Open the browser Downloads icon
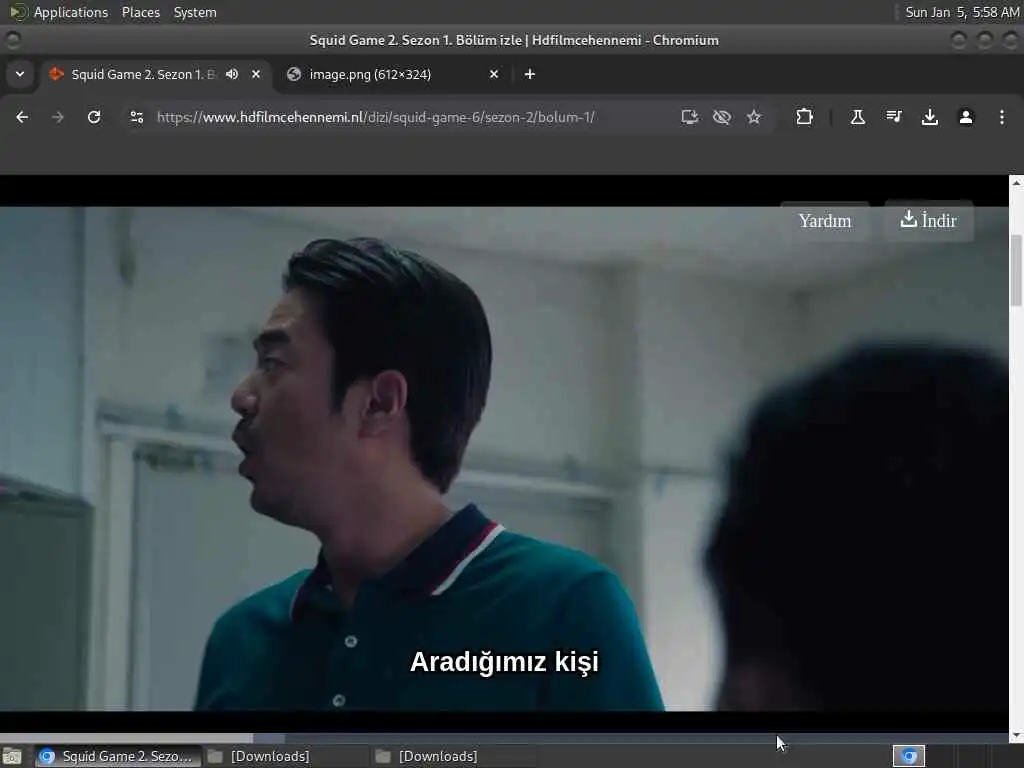Screen dimensions: 1024x768 coord(929,117)
